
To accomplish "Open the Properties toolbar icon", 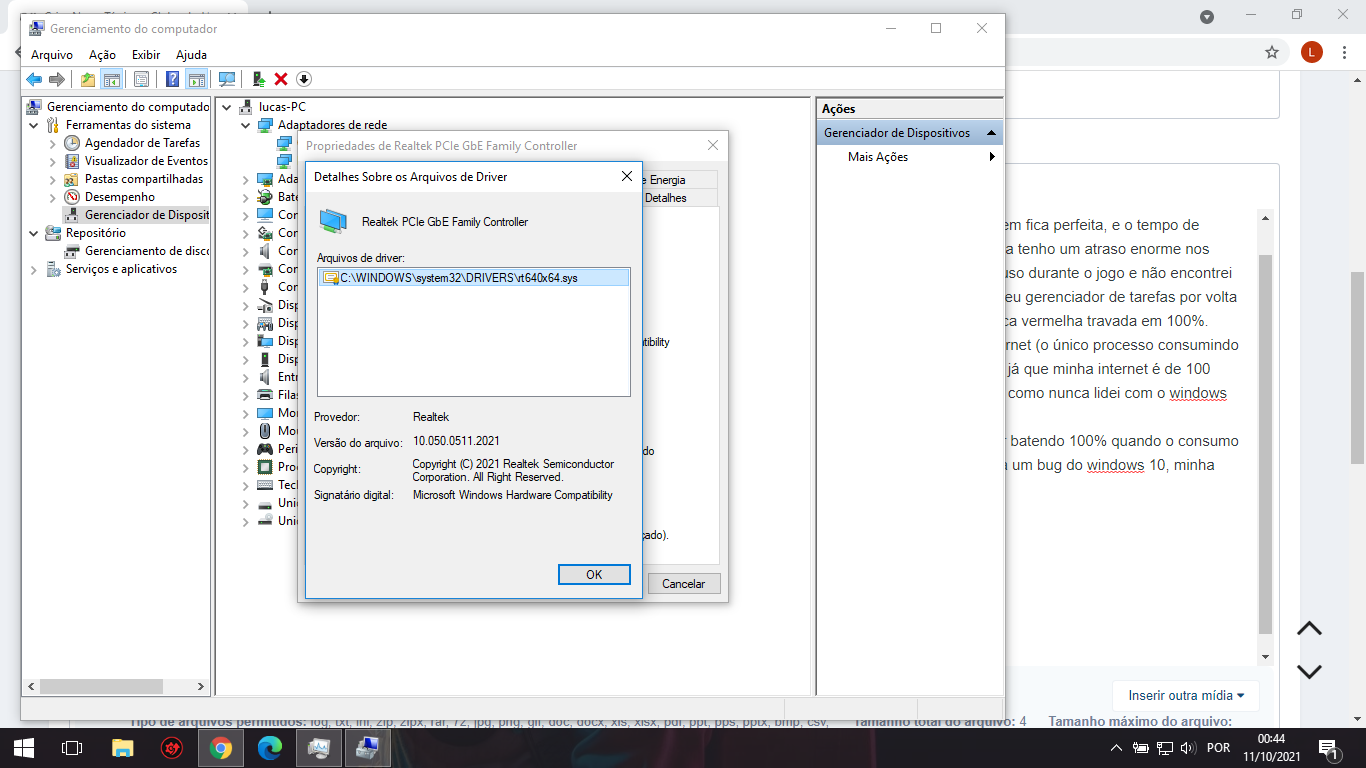I will pyautogui.click(x=141, y=79).
